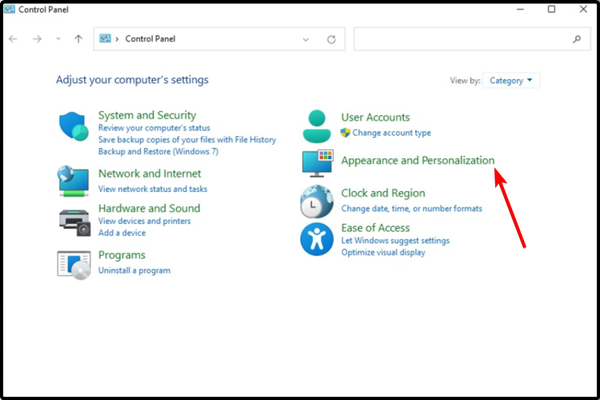This screenshot has height=400, width=600.
Task: Click the Clock and Region icon
Action: click(318, 201)
